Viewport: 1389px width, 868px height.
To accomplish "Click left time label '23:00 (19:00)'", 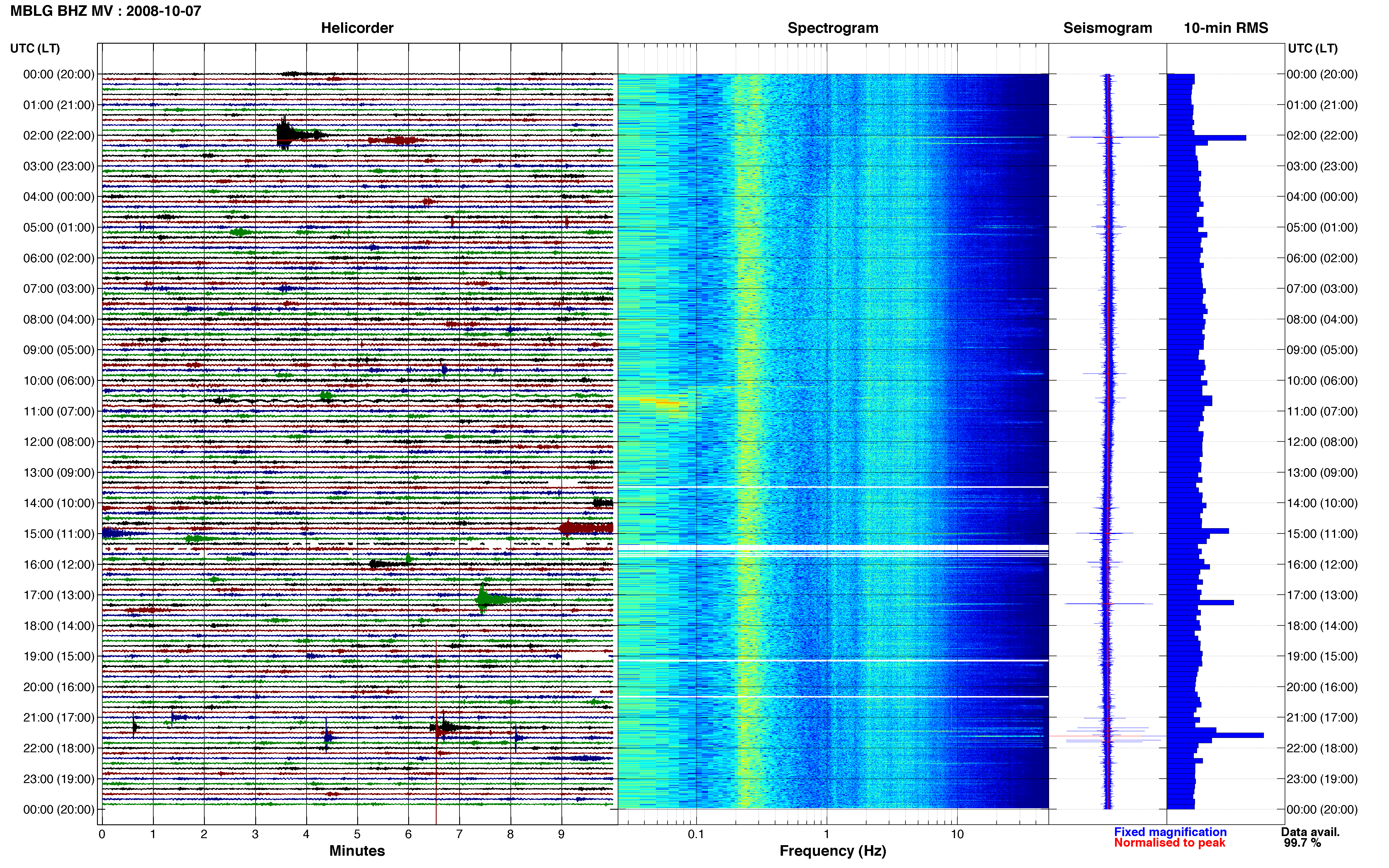I will point(59,779).
